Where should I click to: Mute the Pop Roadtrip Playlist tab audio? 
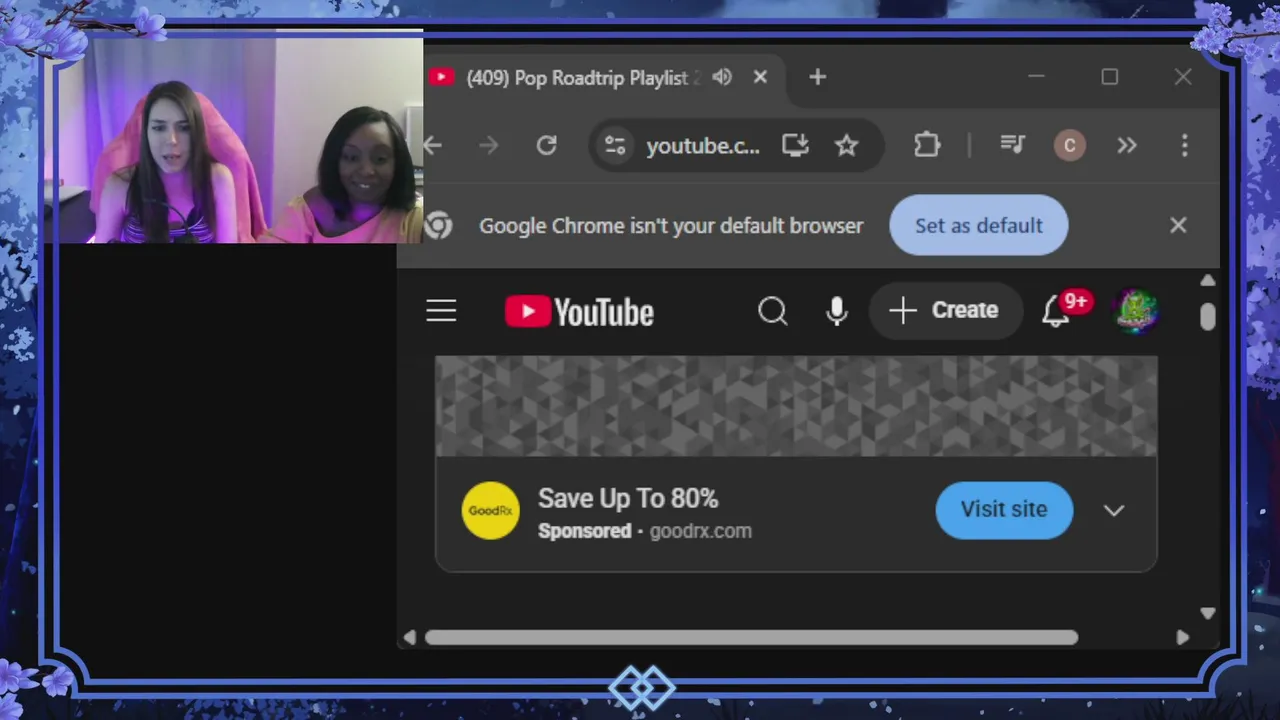click(722, 77)
